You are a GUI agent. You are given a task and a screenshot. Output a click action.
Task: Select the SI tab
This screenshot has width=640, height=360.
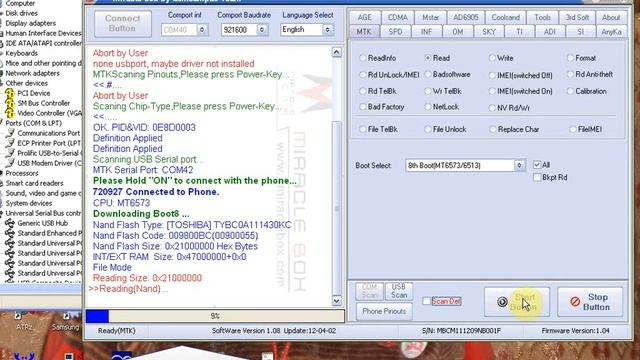pos(580,32)
